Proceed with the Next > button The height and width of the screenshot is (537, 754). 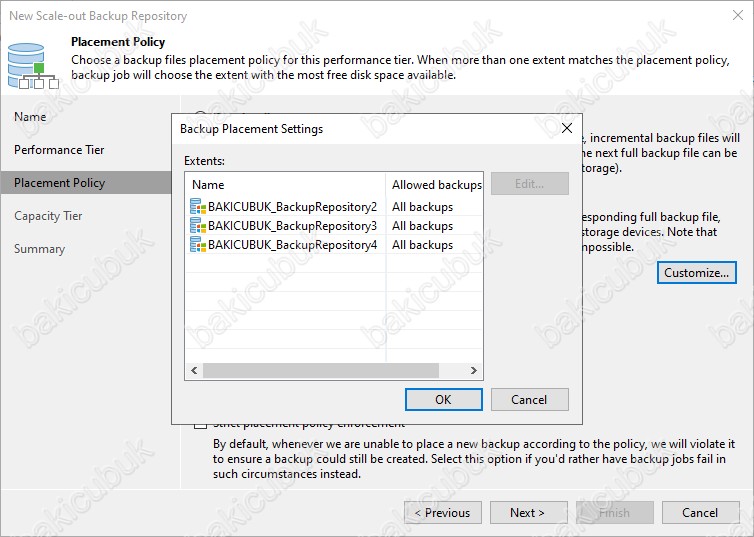tap(528, 512)
